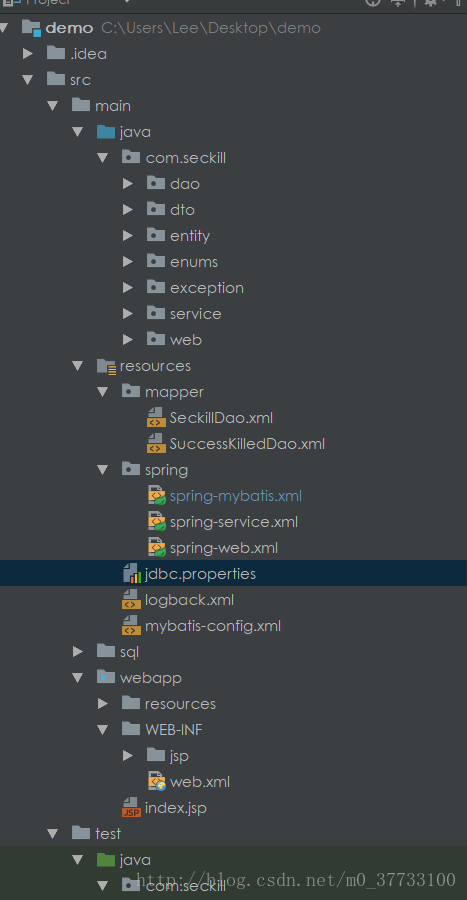This screenshot has height=900, width=467.
Task: Click the green test java folder icon
Action: pyautogui.click(x=106, y=859)
